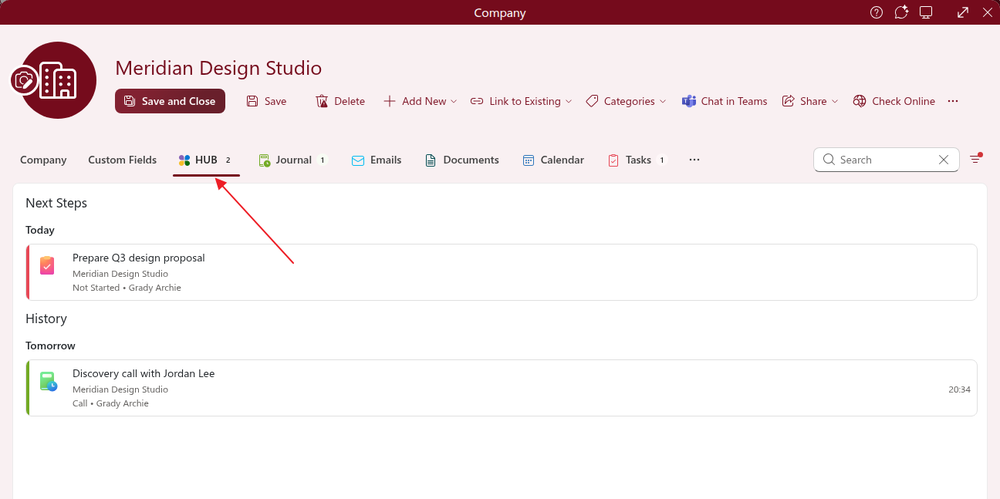Click Check Online button

click(x=893, y=101)
